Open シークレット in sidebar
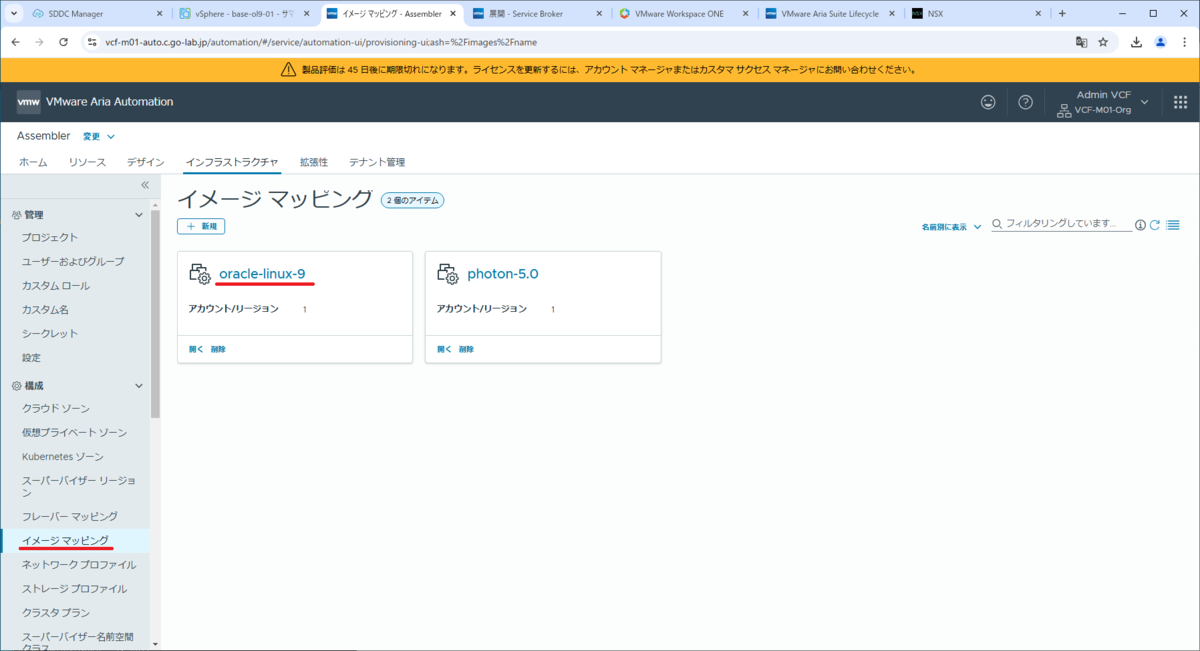Image resolution: width=1200 pixels, height=651 pixels. (x=50, y=333)
